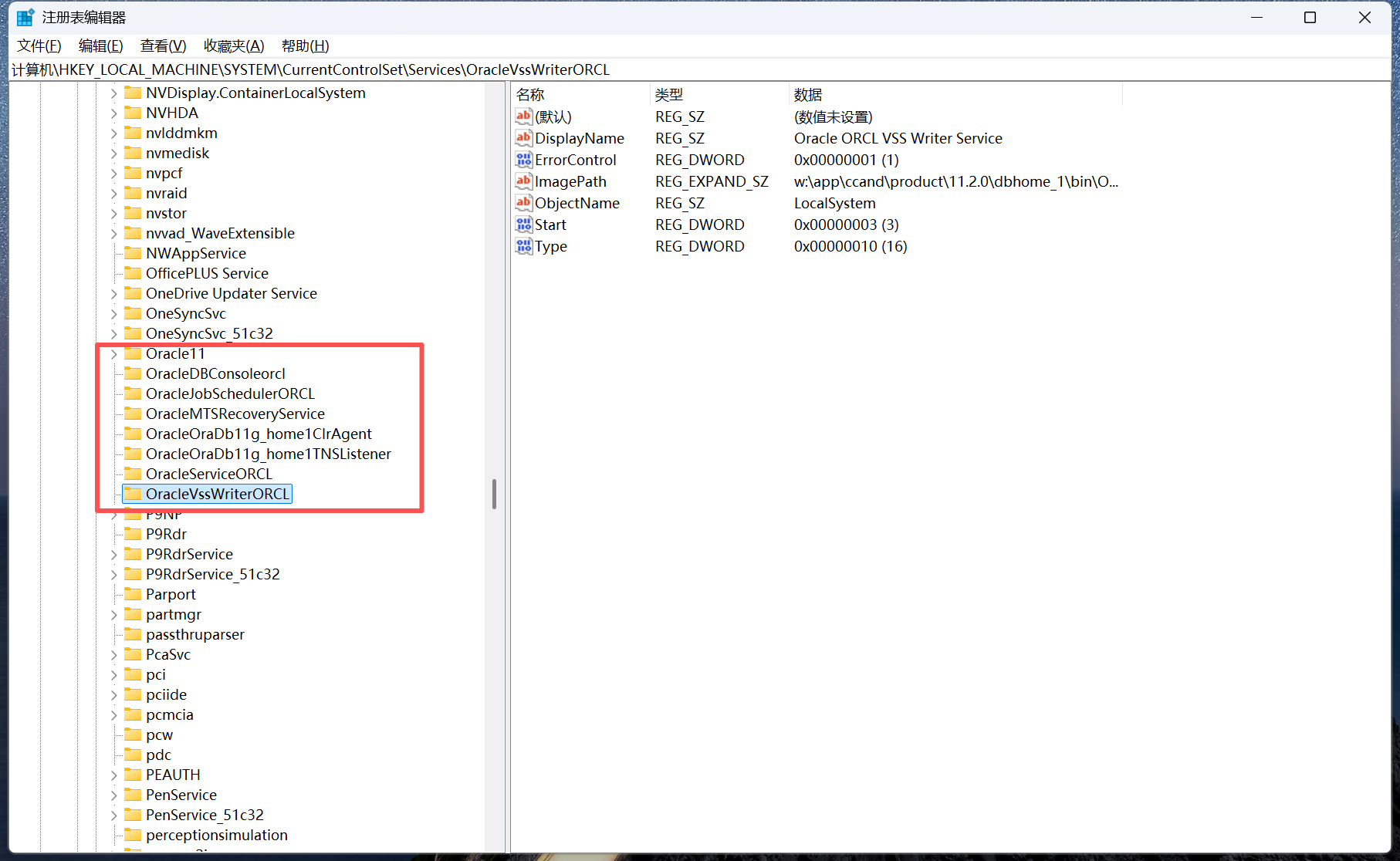
Task: Click the 0x00000001 (1) data value
Action: (x=846, y=160)
